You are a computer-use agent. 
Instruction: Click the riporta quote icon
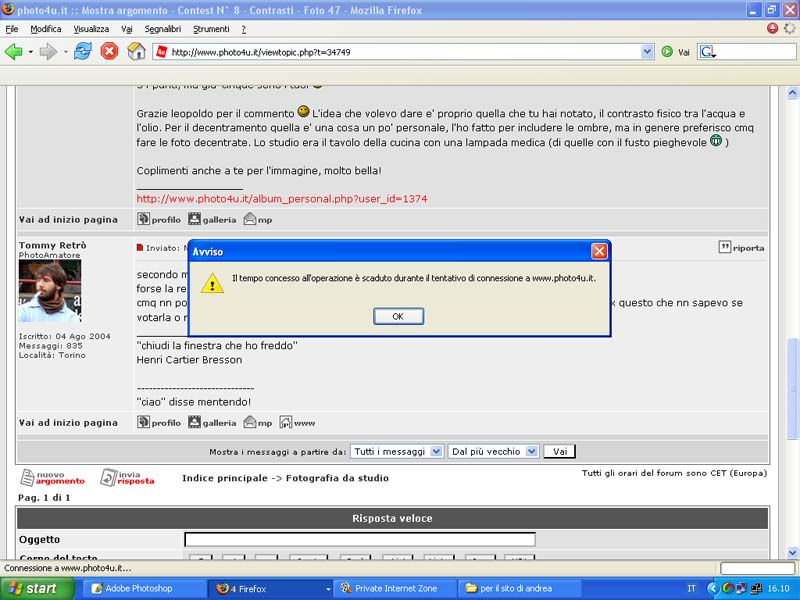coord(741,247)
